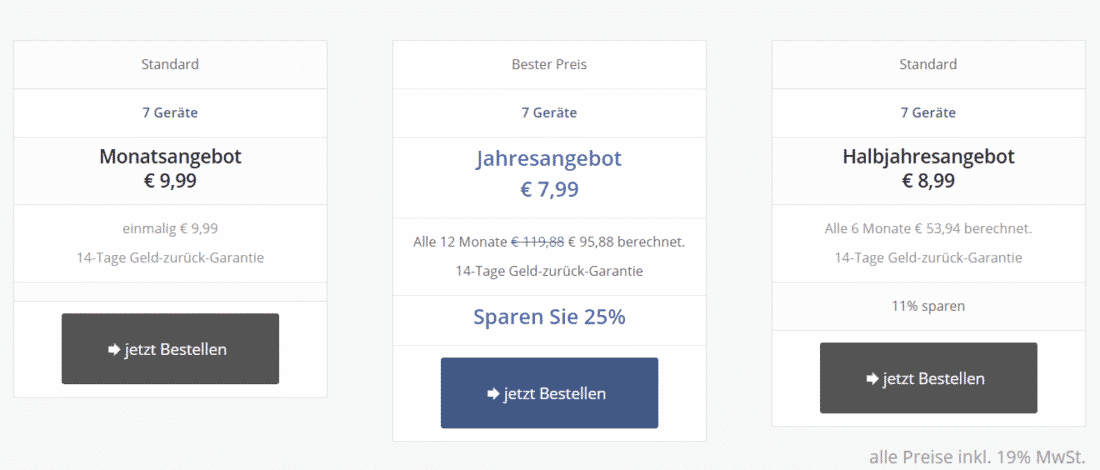This screenshot has height=470, width=1100.
Task: Click Sparen Sie 25% text
Action: [549, 317]
